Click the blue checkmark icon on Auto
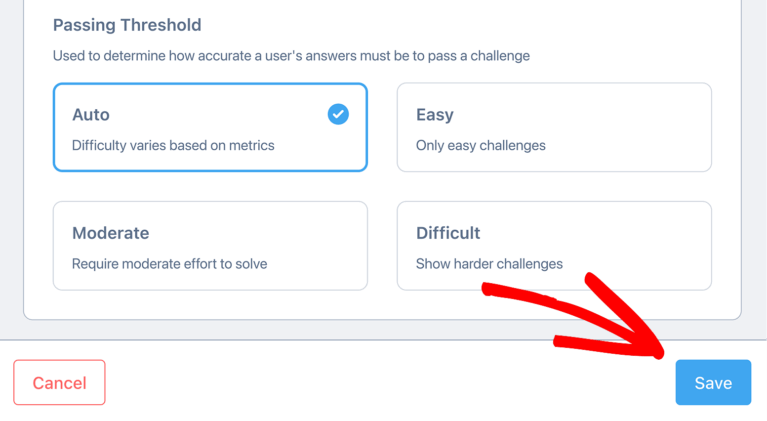The image size is (767, 421). click(338, 114)
